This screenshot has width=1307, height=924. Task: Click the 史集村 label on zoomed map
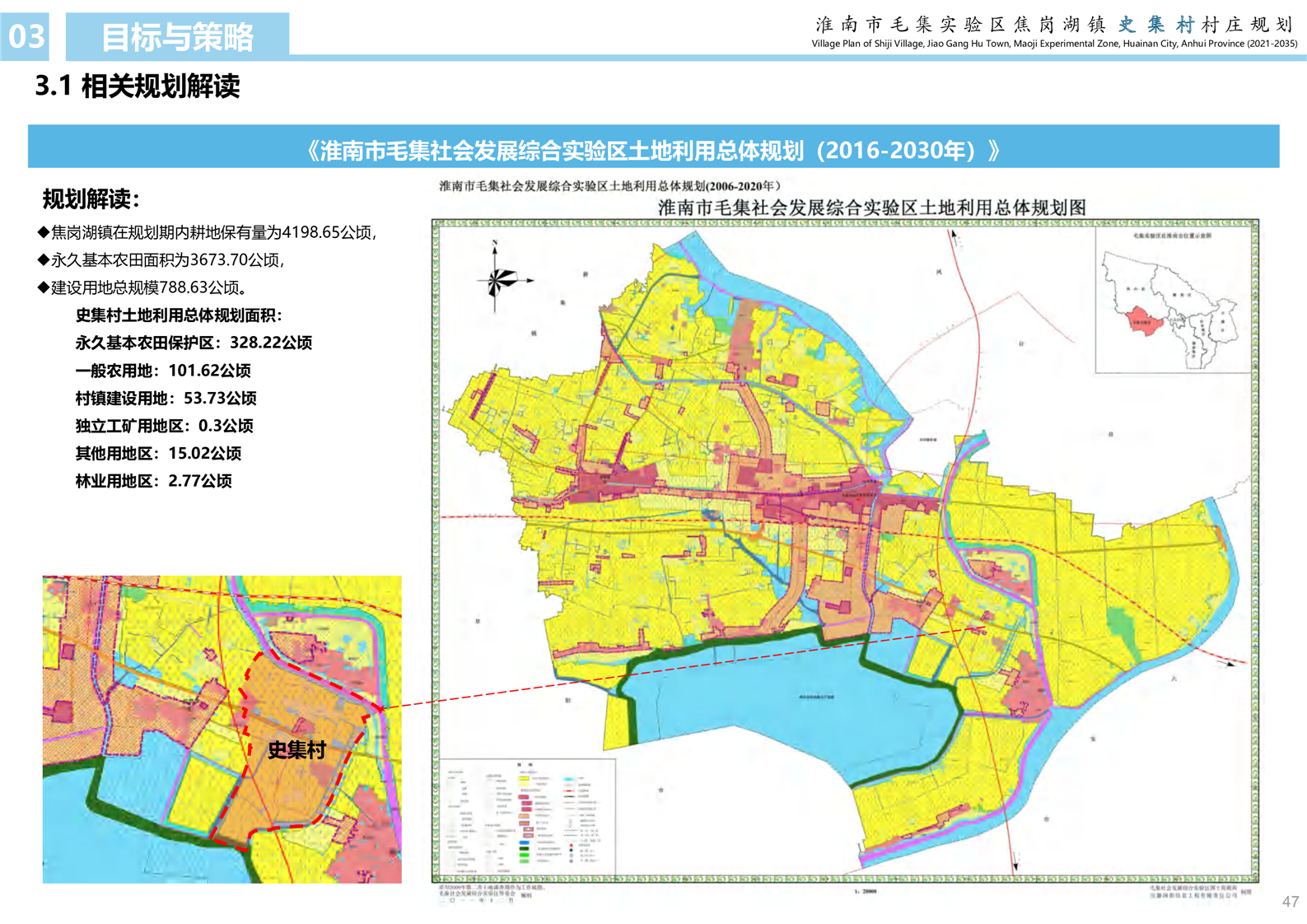296,749
